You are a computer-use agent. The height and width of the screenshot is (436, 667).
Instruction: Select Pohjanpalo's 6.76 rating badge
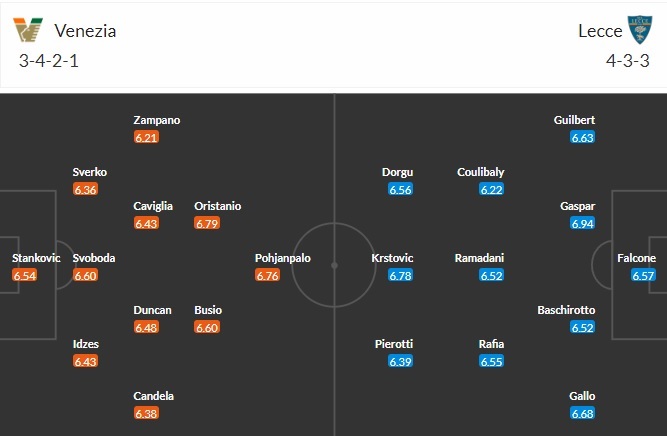[x=268, y=275]
